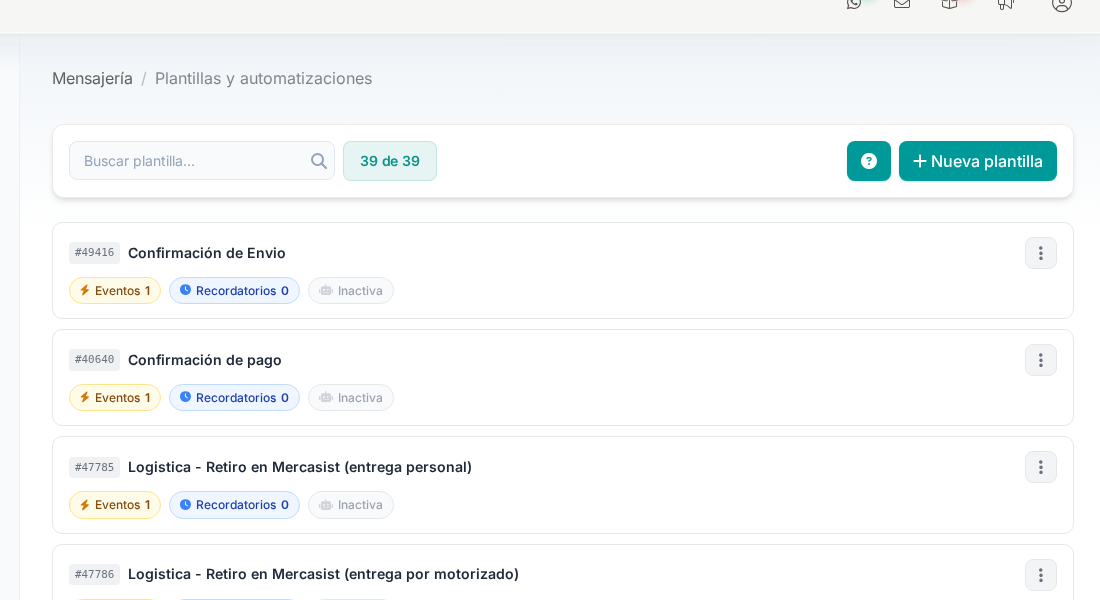Image resolution: width=1100 pixels, height=600 pixels.
Task: Open the WhatsApp icon in top bar
Action: tap(854, 4)
